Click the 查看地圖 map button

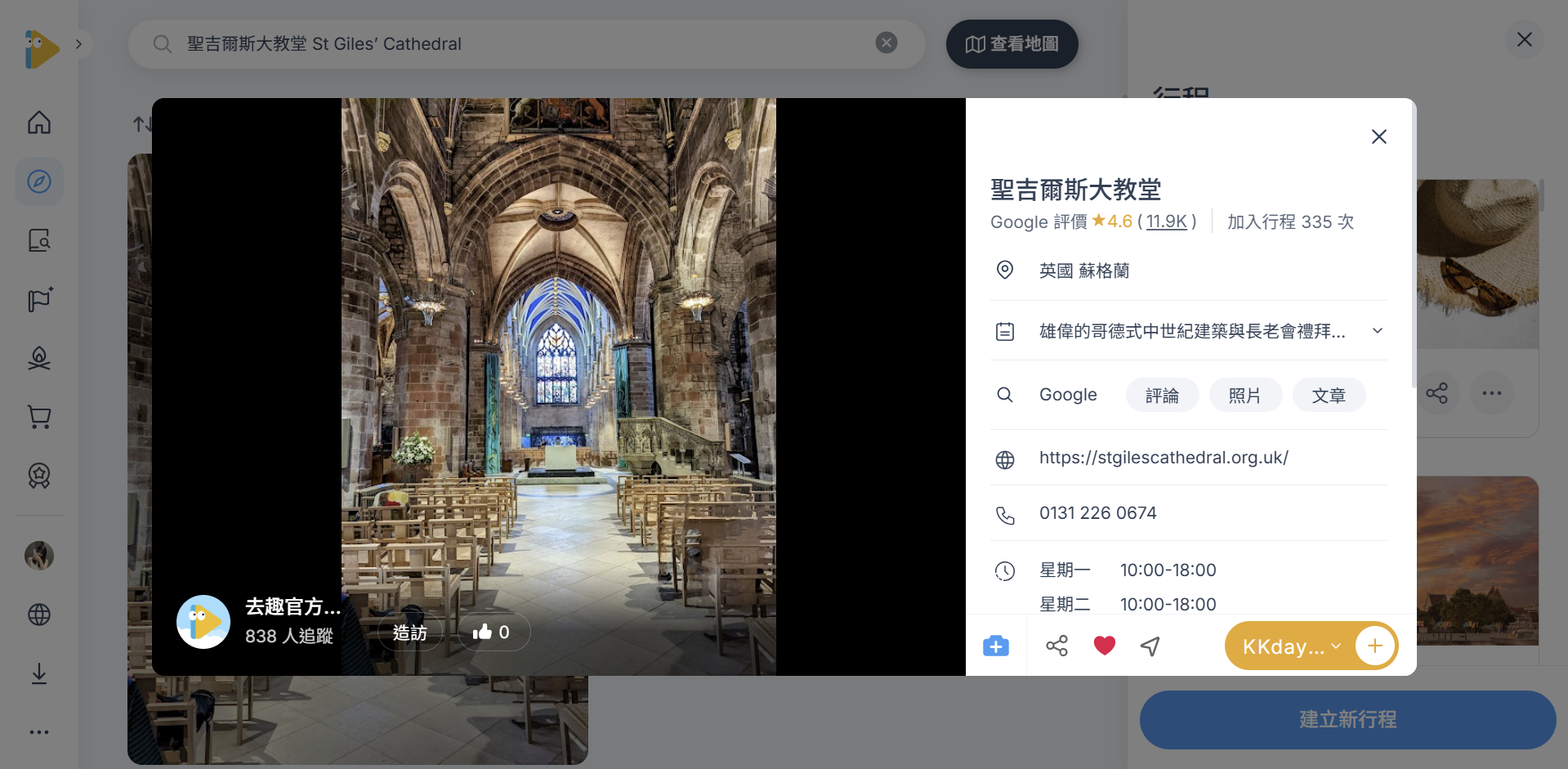[1012, 44]
